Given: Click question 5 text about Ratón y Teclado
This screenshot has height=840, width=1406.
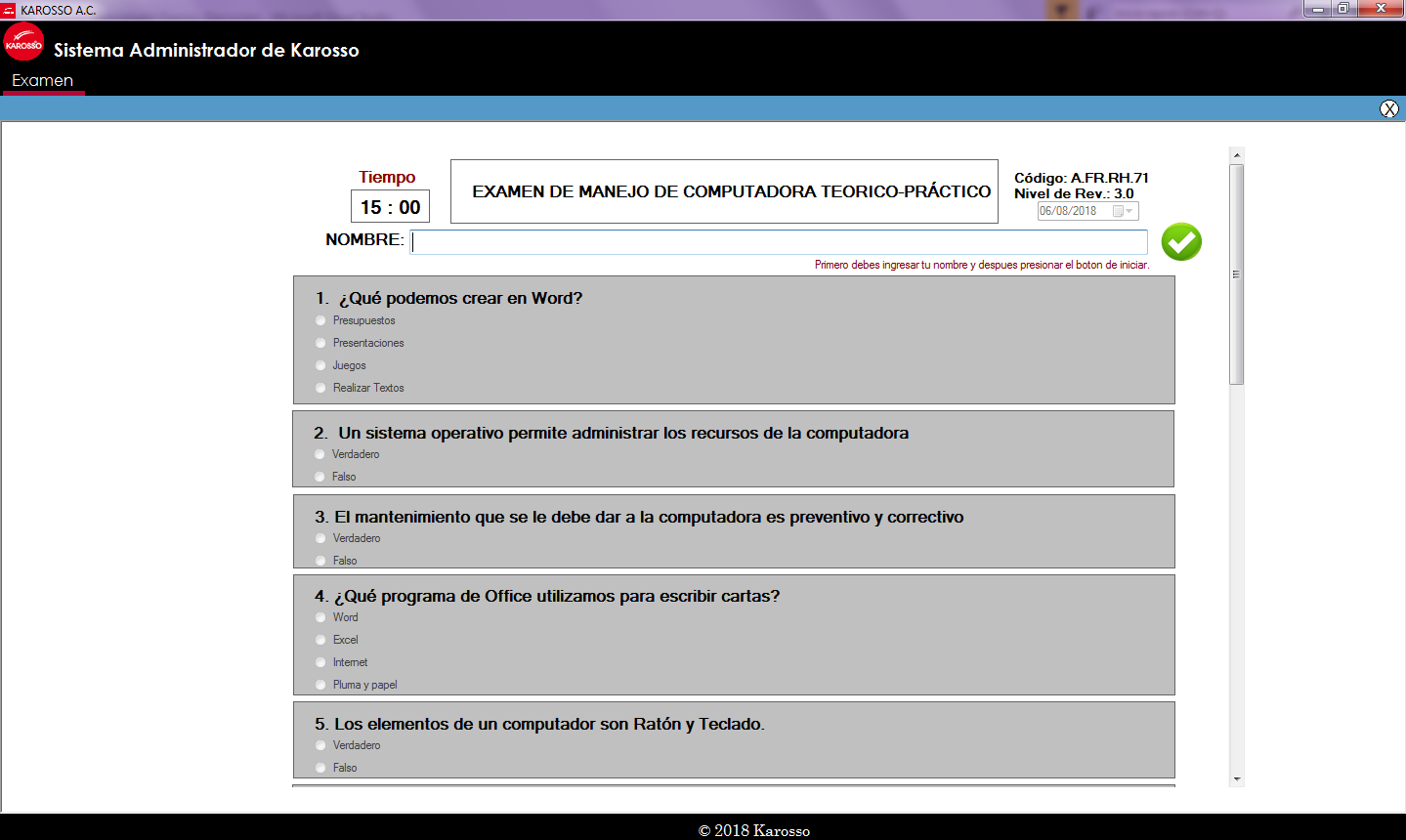Looking at the screenshot, I should pyautogui.click(x=539, y=724).
